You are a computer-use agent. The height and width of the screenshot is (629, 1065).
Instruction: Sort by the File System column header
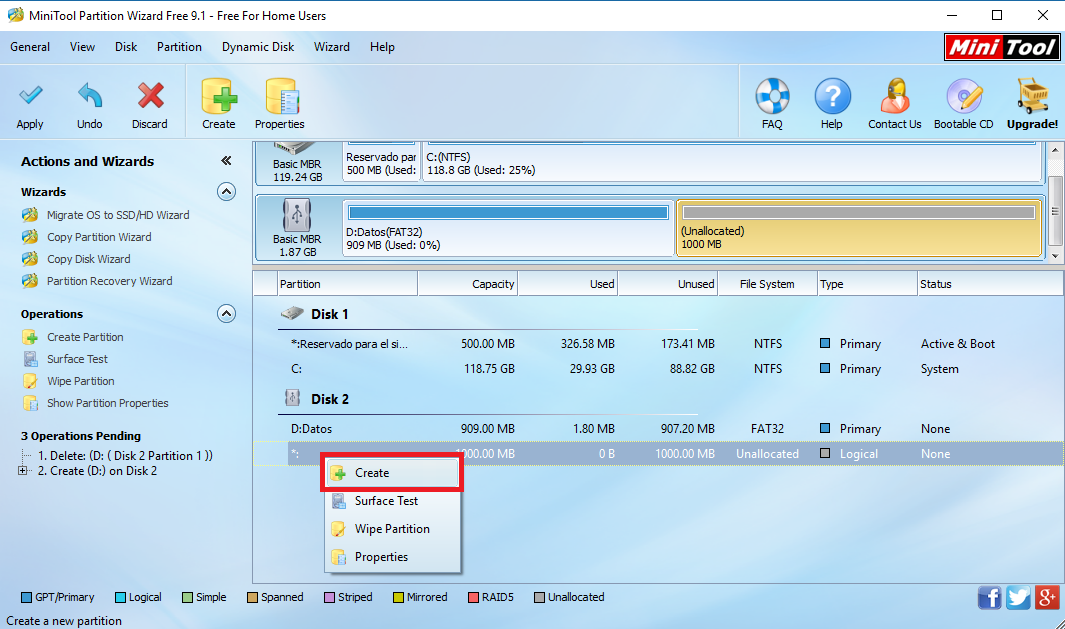coord(768,284)
